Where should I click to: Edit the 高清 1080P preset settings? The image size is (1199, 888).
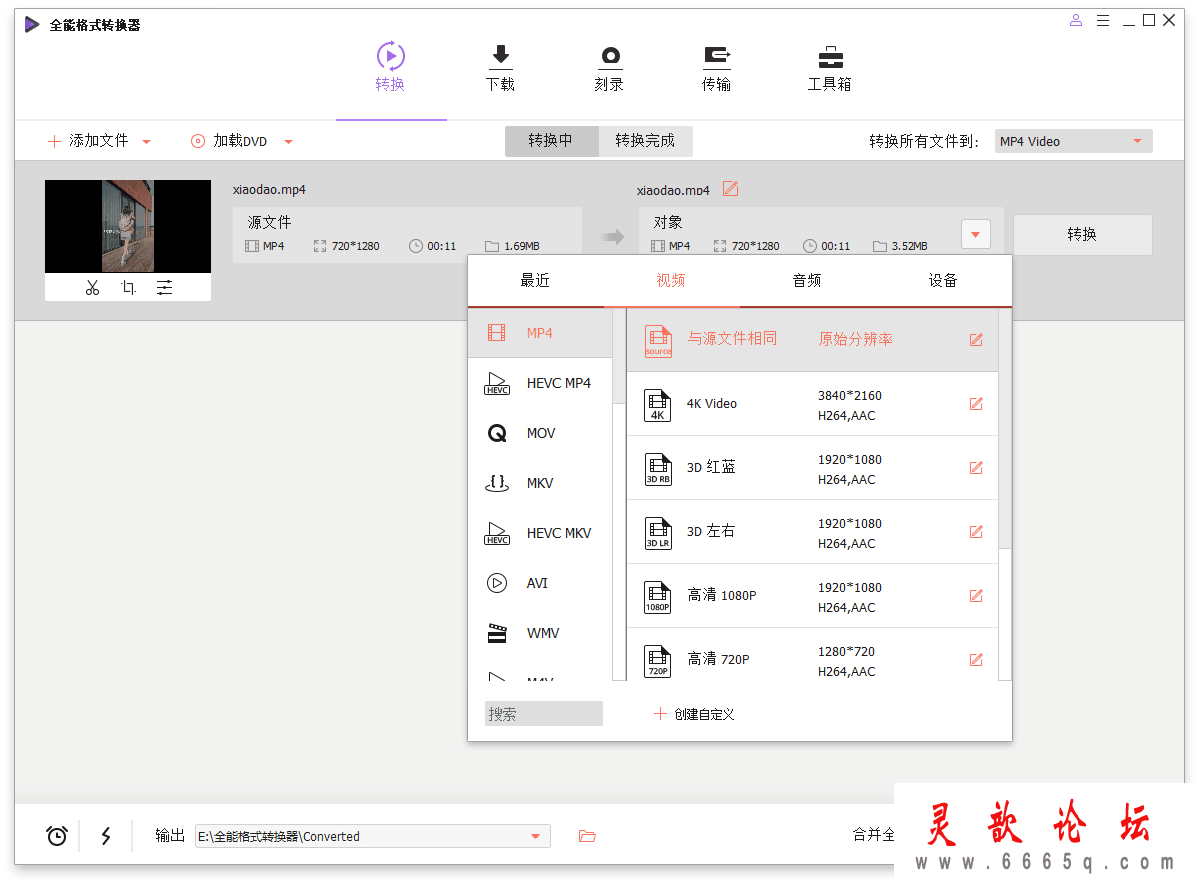click(976, 596)
